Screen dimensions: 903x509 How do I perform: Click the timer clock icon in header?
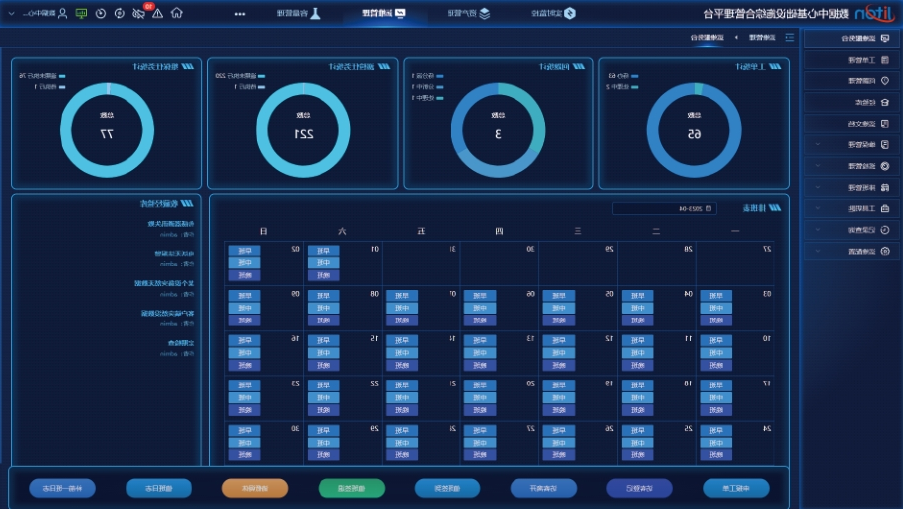[x=100, y=14]
